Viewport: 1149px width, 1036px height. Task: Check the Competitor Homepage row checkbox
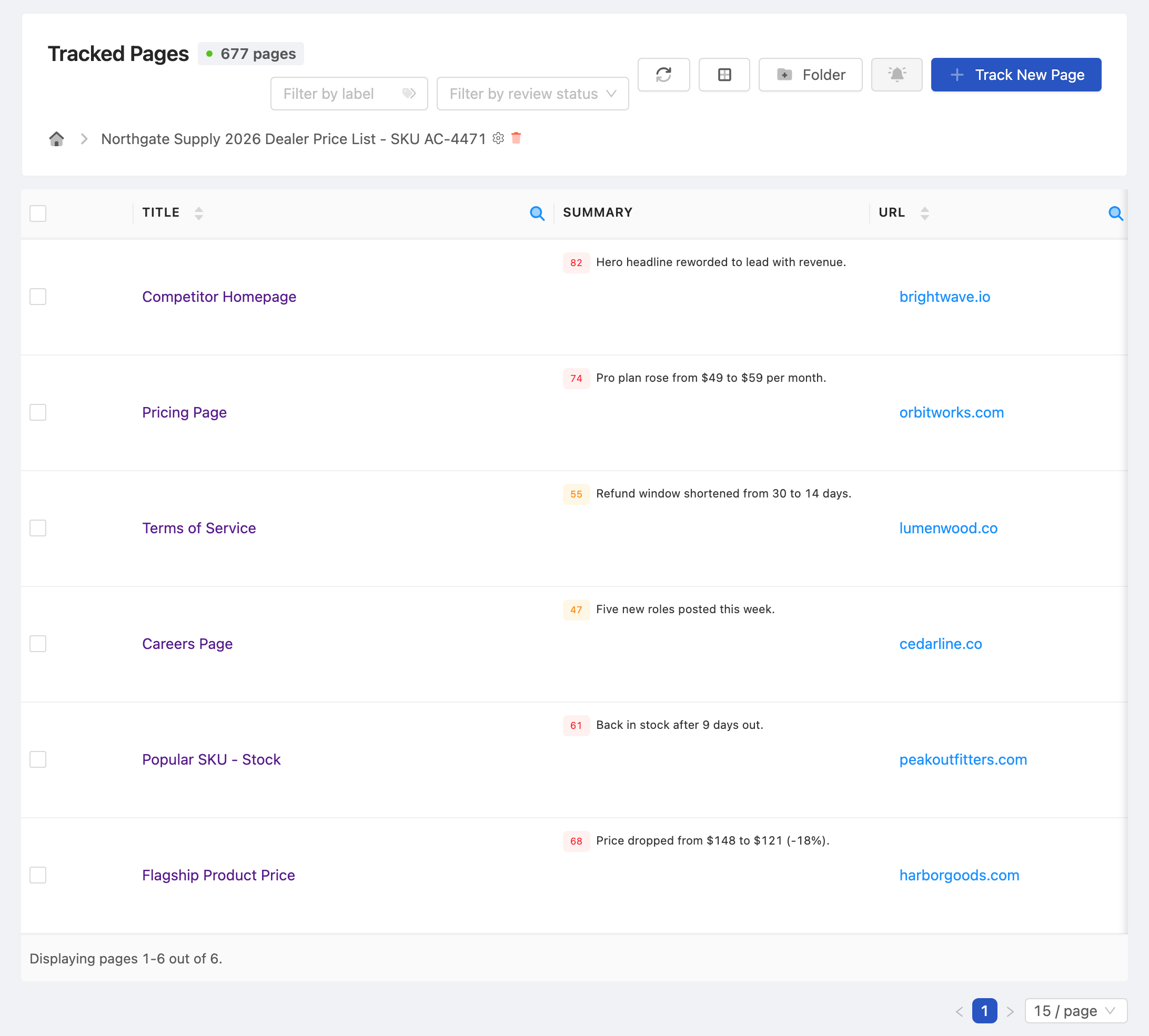coord(37,297)
